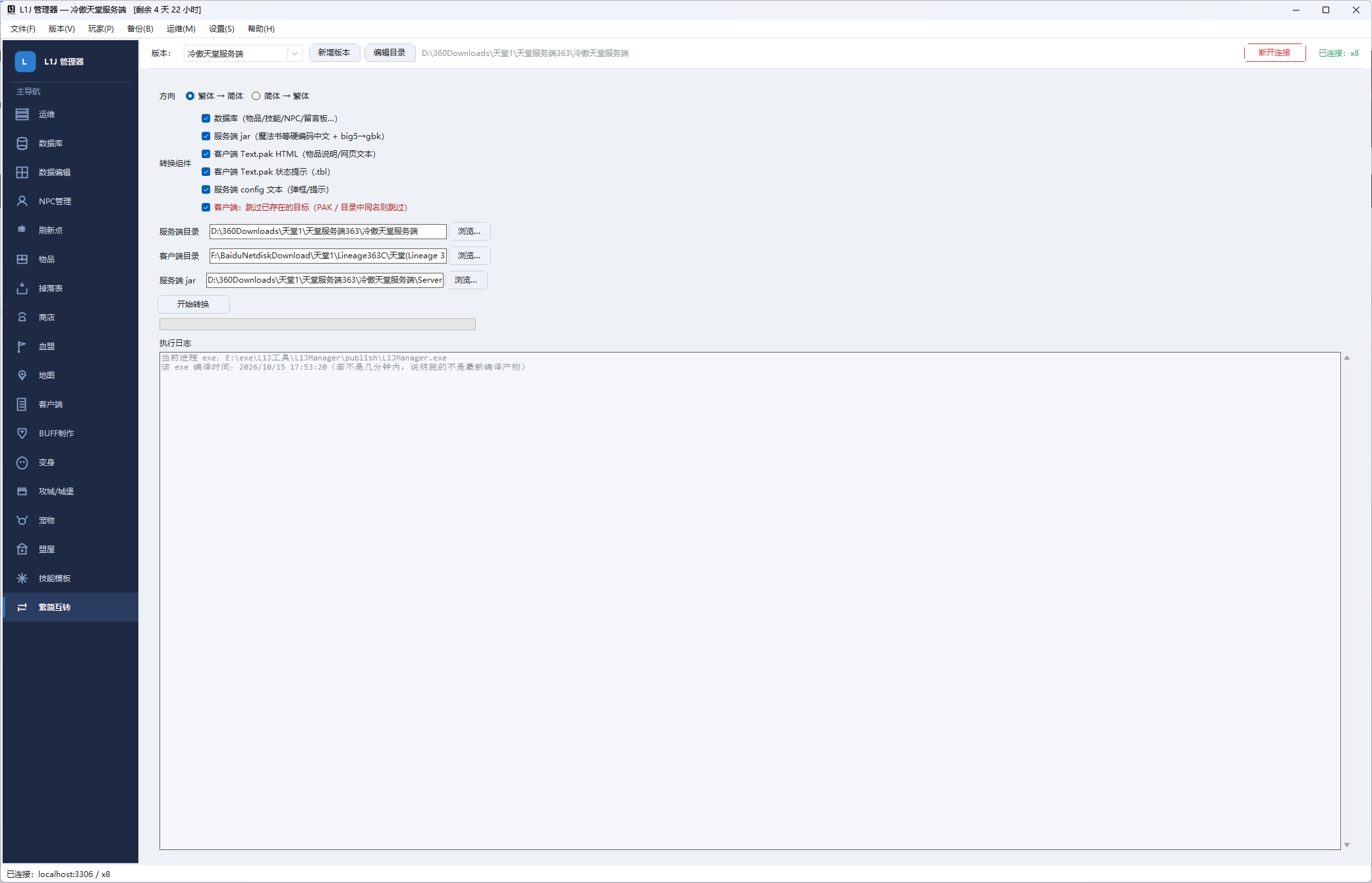
Task: Open the 运维(M) menu
Action: pos(181,29)
